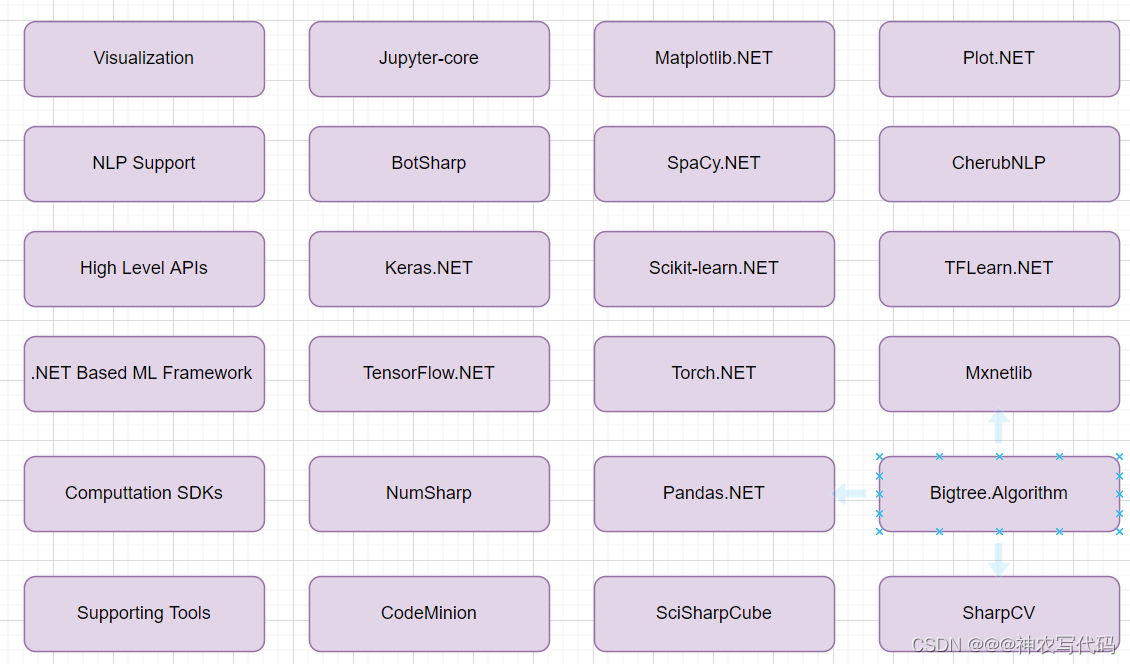Viewport: 1130px width, 664px height.
Task: Click the BotSharp shape
Action: [429, 164]
